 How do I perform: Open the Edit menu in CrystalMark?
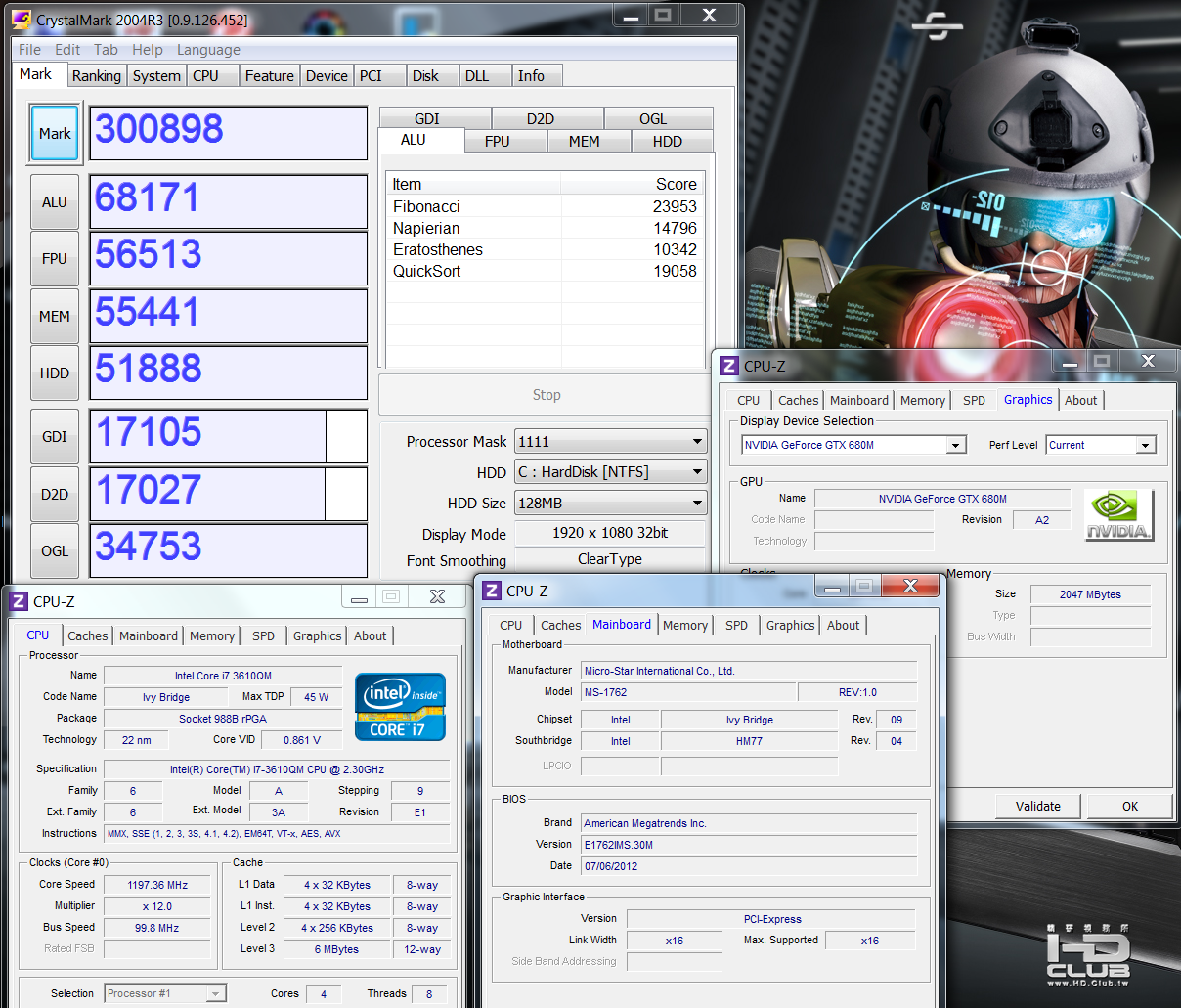coord(67,50)
